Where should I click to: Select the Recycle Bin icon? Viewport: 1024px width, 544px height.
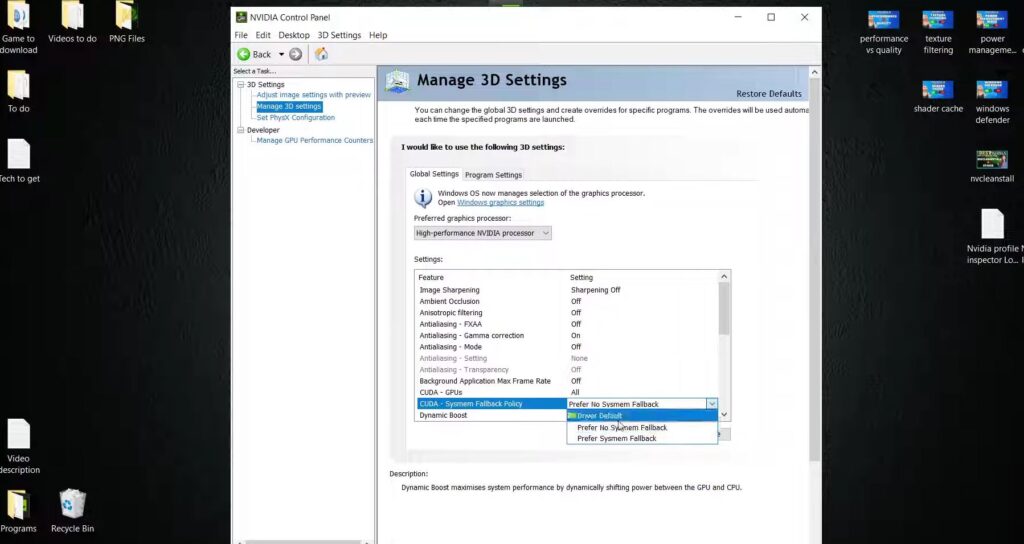72,511
